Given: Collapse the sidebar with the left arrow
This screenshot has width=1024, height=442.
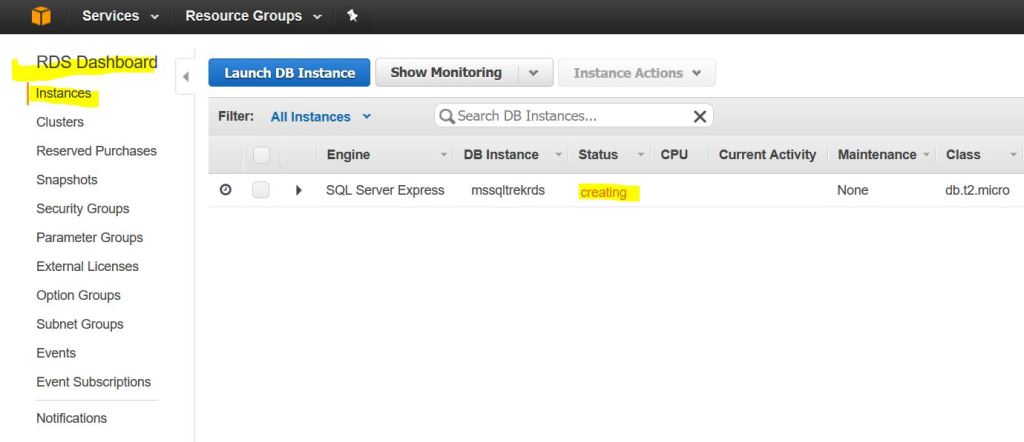Looking at the screenshot, I should point(185,77).
